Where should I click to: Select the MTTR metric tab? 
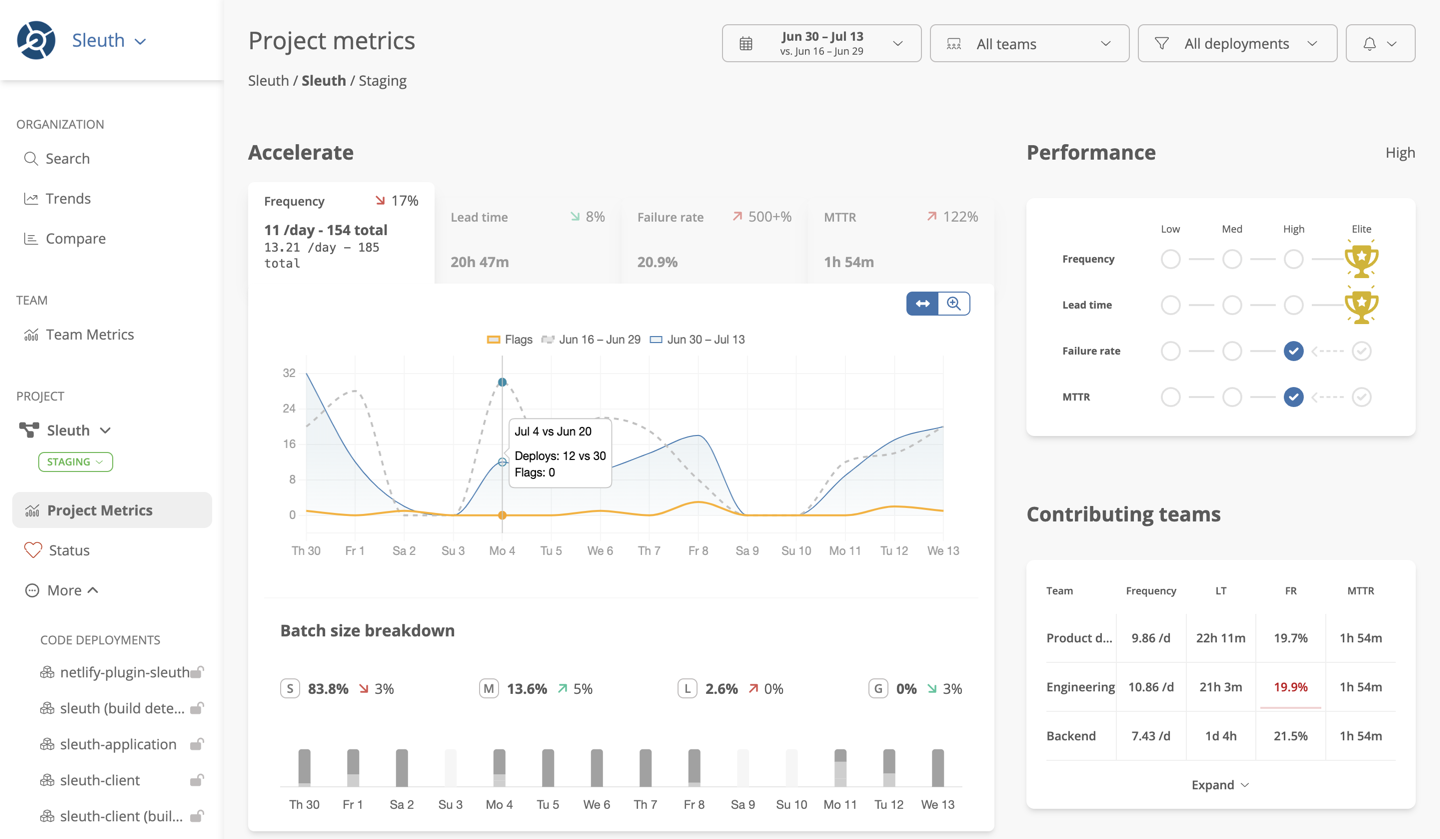[x=901, y=240]
